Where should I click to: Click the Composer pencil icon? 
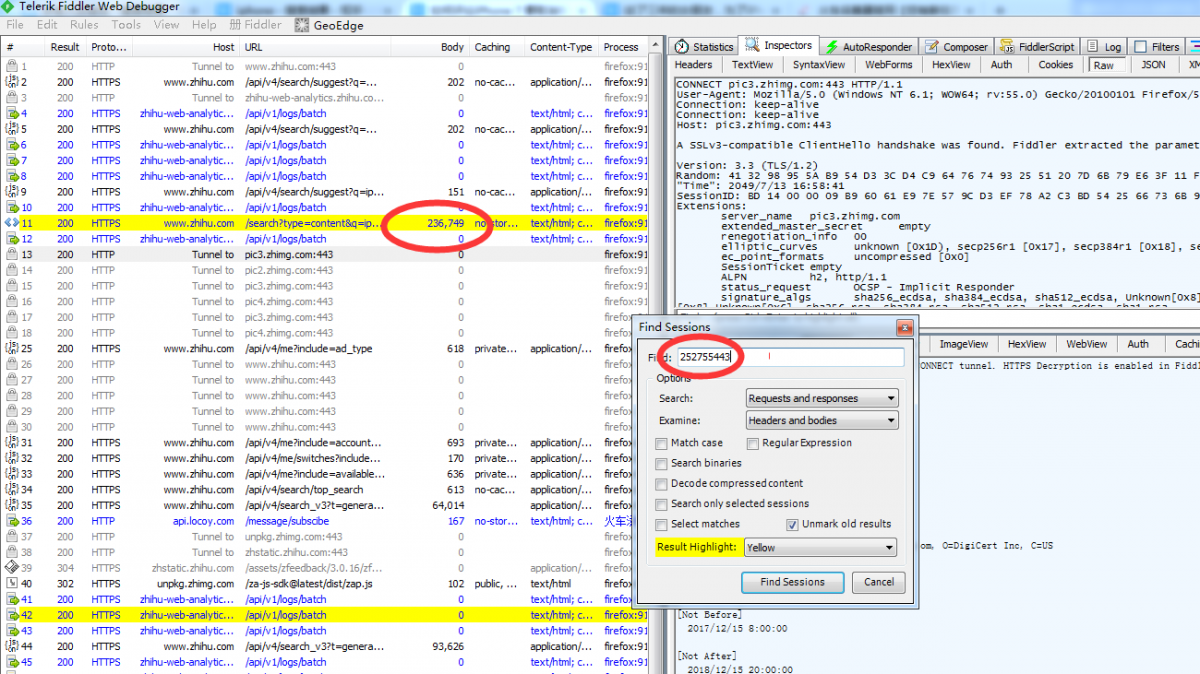[x=932, y=47]
